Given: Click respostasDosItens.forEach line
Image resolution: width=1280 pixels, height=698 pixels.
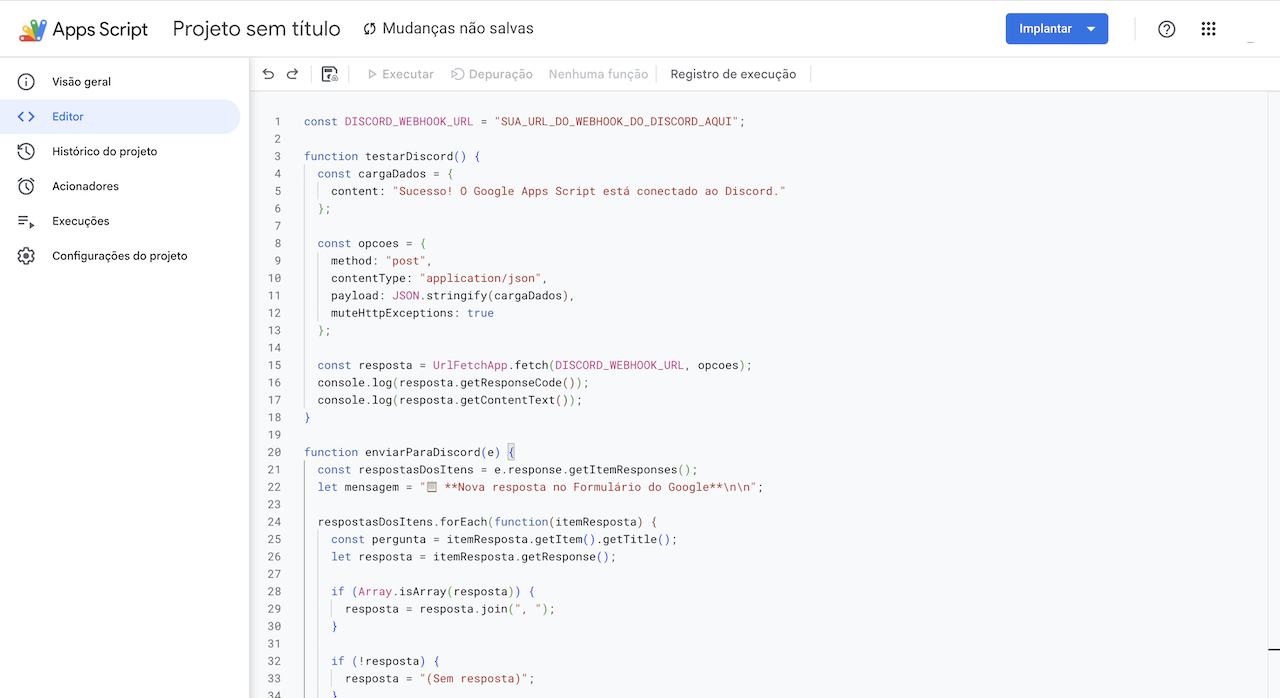Looking at the screenshot, I should (487, 522).
